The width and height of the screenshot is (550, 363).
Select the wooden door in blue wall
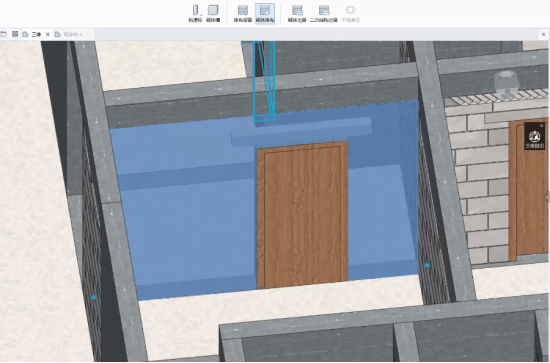[x=302, y=215]
